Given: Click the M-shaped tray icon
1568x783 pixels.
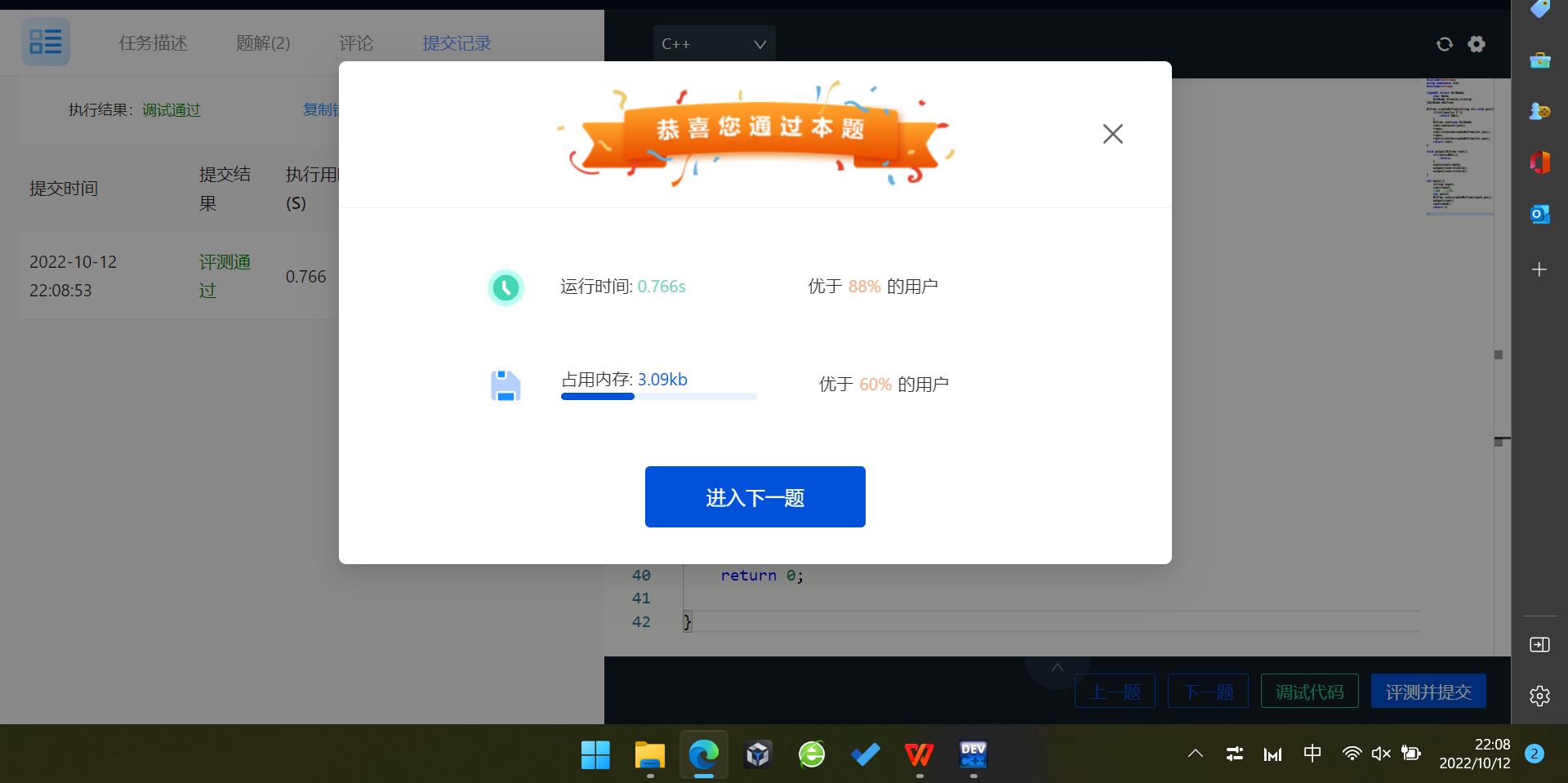Looking at the screenshot, I should coord(1272,754).
